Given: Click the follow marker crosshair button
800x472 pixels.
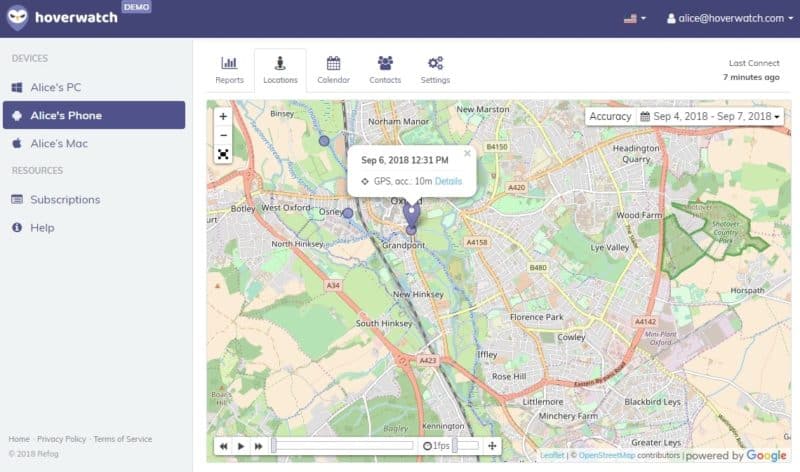Looking at the screenshot, I should (x=492, y=446).
